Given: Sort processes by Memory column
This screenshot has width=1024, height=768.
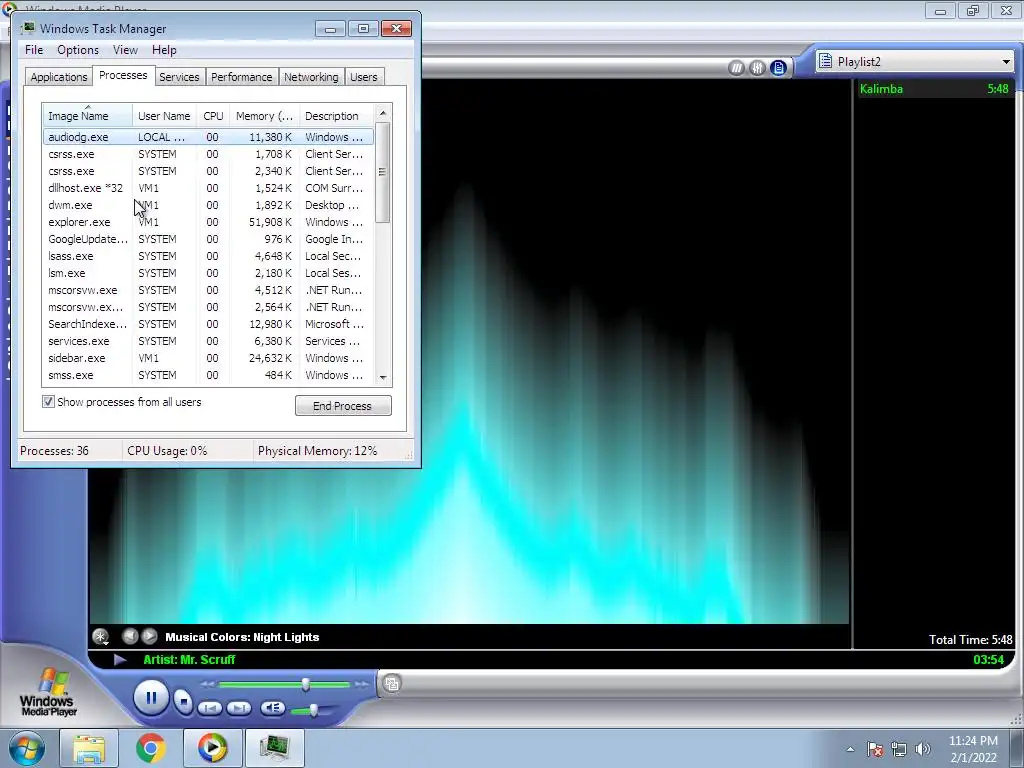Looking at the screenshot, I should coord(264,116).
